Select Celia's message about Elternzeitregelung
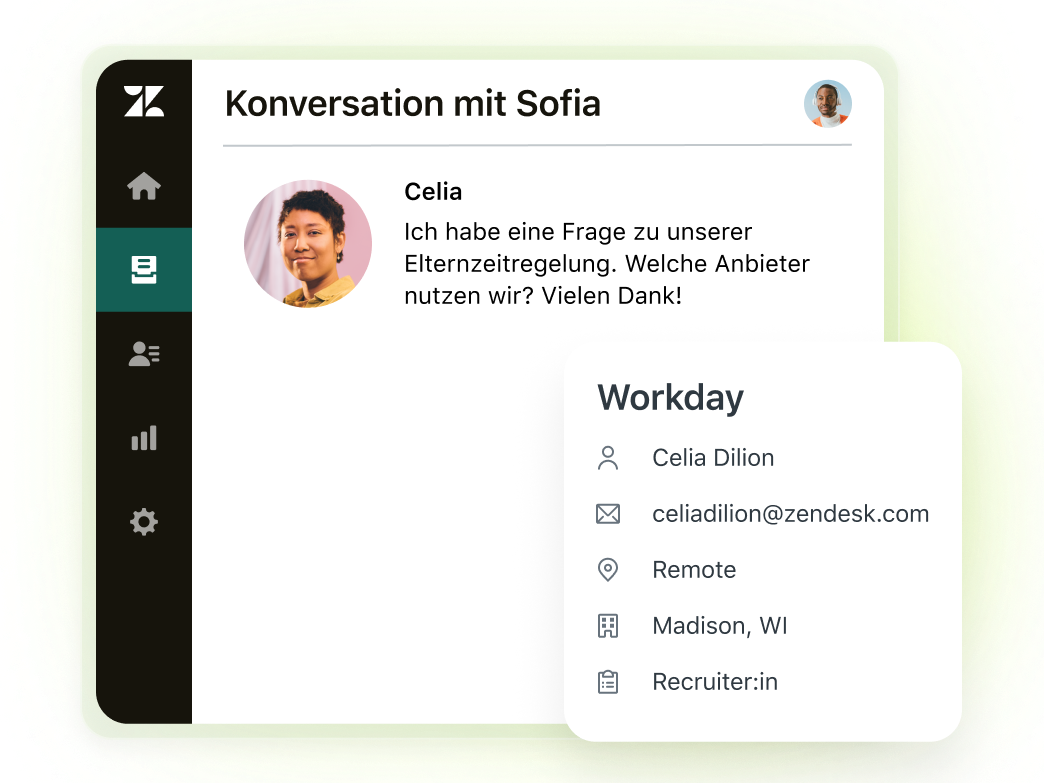Screen dimensions: 1044x783 pos(607,264)
